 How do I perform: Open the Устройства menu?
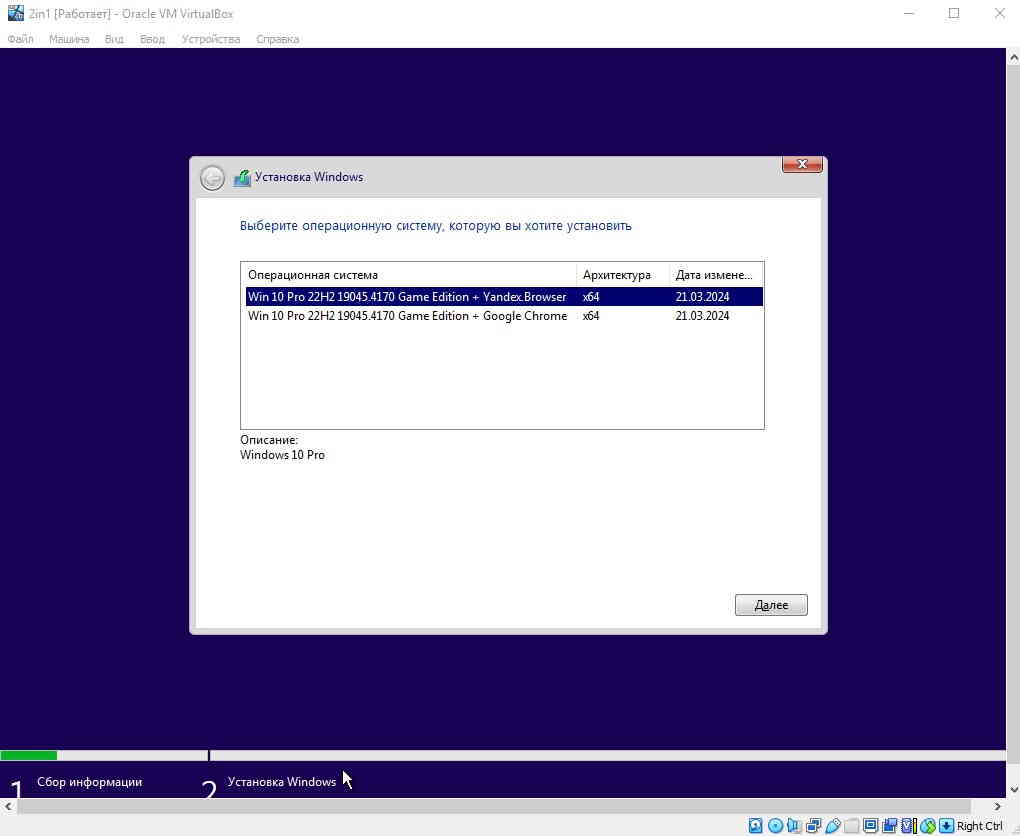pyautogui.click(x=211, y=39)
